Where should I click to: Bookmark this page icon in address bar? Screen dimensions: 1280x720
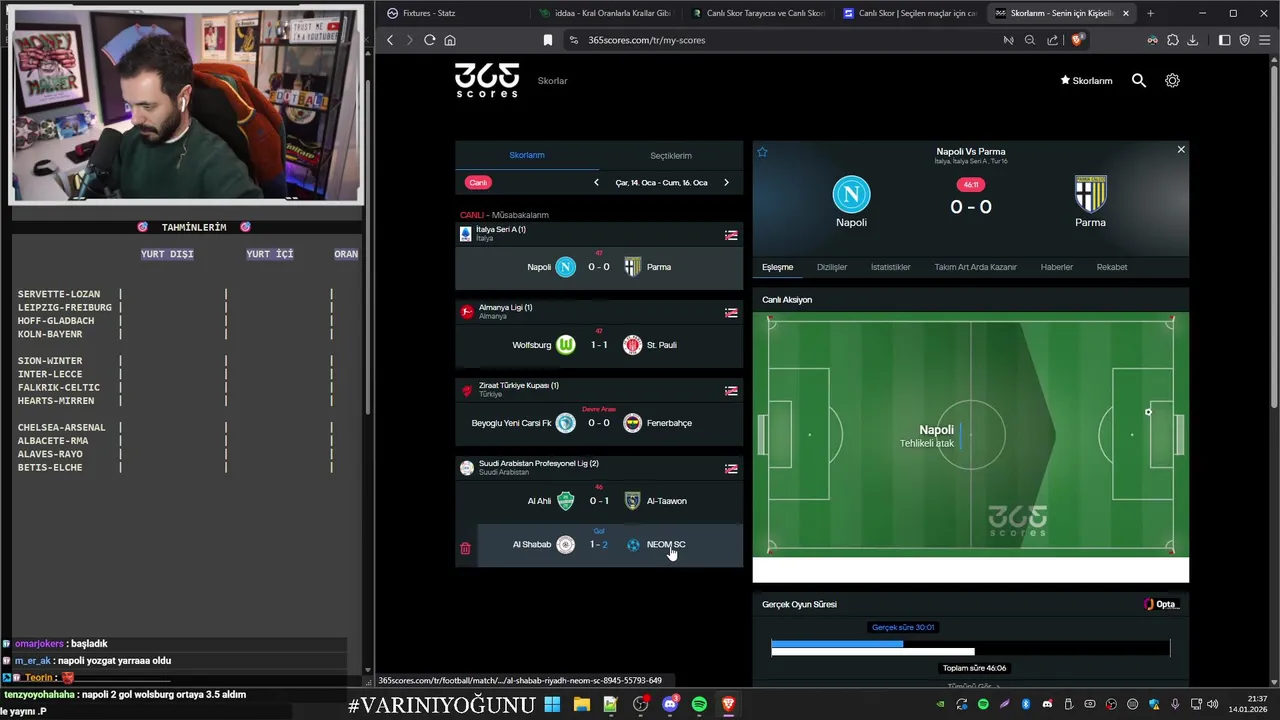click(x=548, y=40)
